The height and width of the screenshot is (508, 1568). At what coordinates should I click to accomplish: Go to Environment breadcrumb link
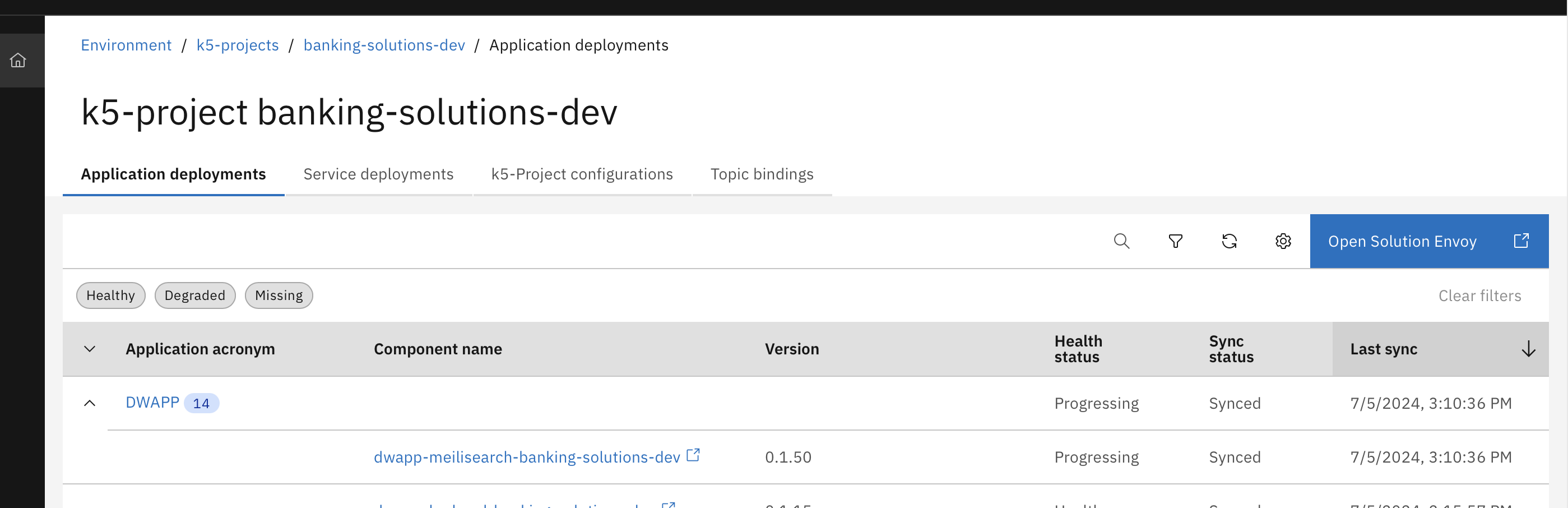pos(126,45)
